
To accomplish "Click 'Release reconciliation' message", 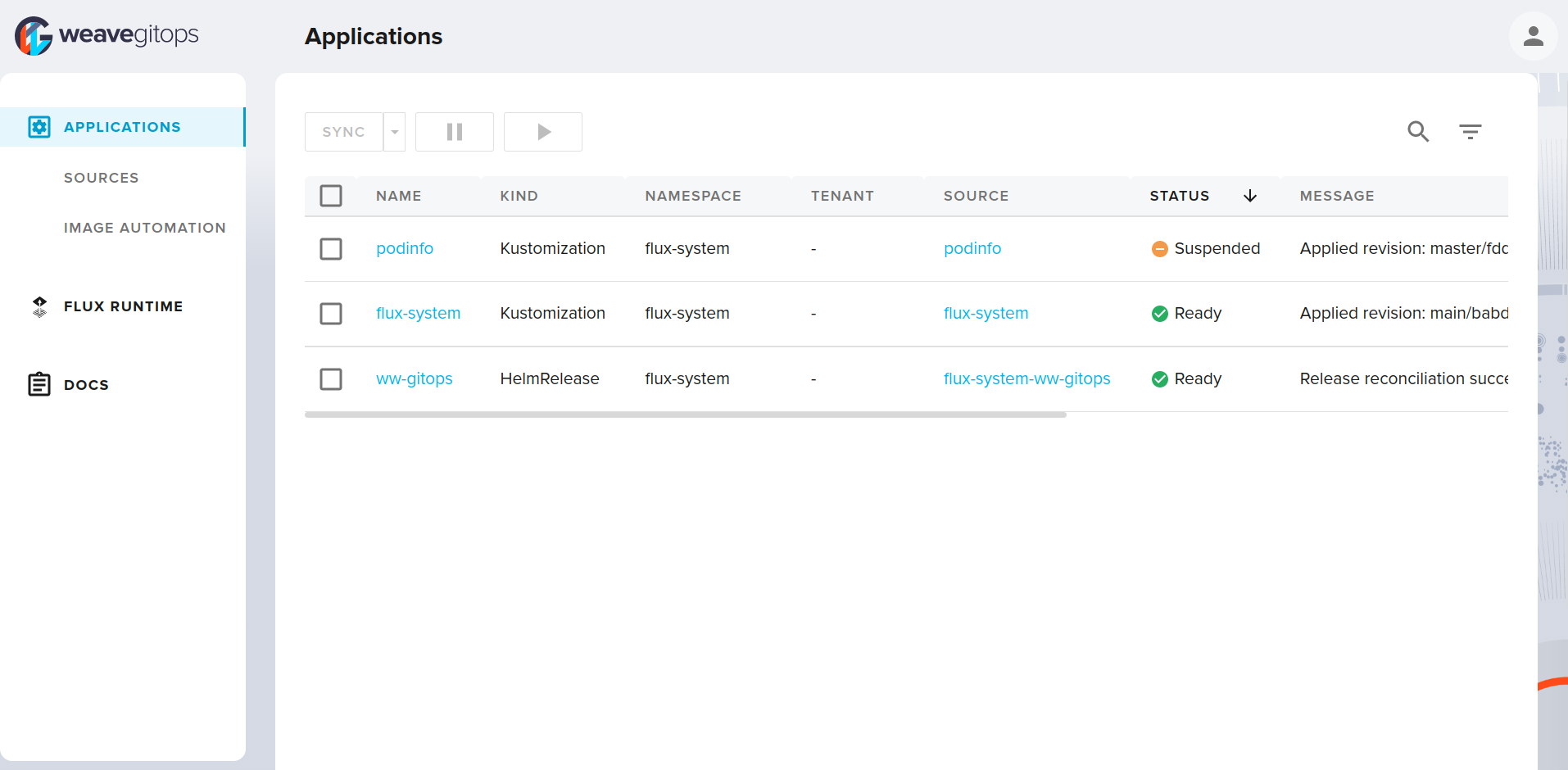I will coord(1403,378).
